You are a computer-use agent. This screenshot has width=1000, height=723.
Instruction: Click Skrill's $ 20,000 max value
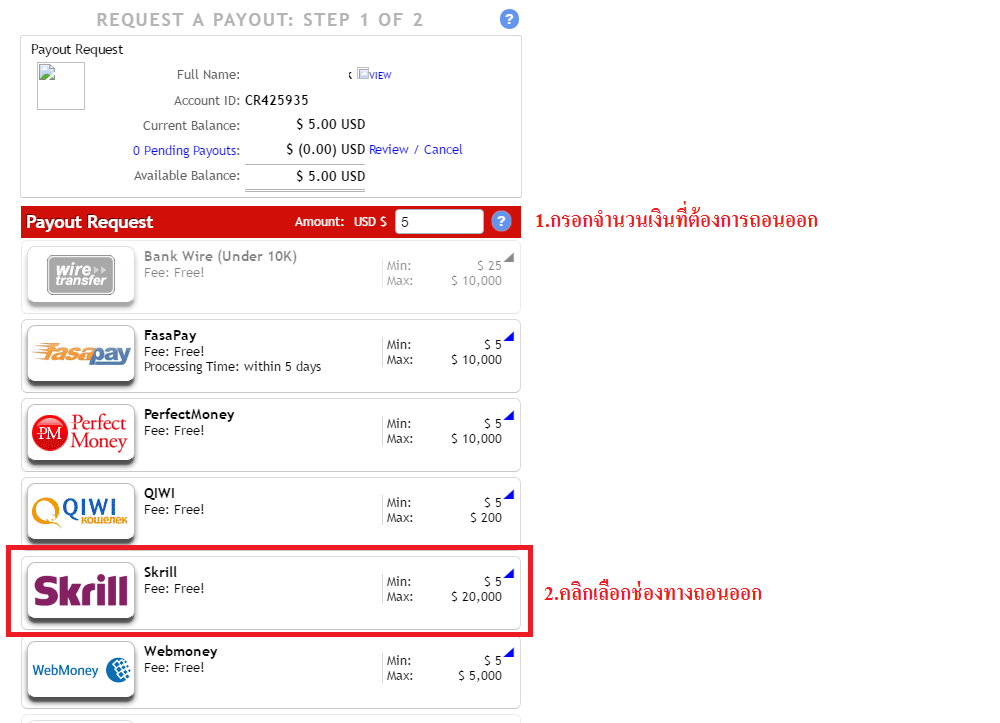coord(476,597)
